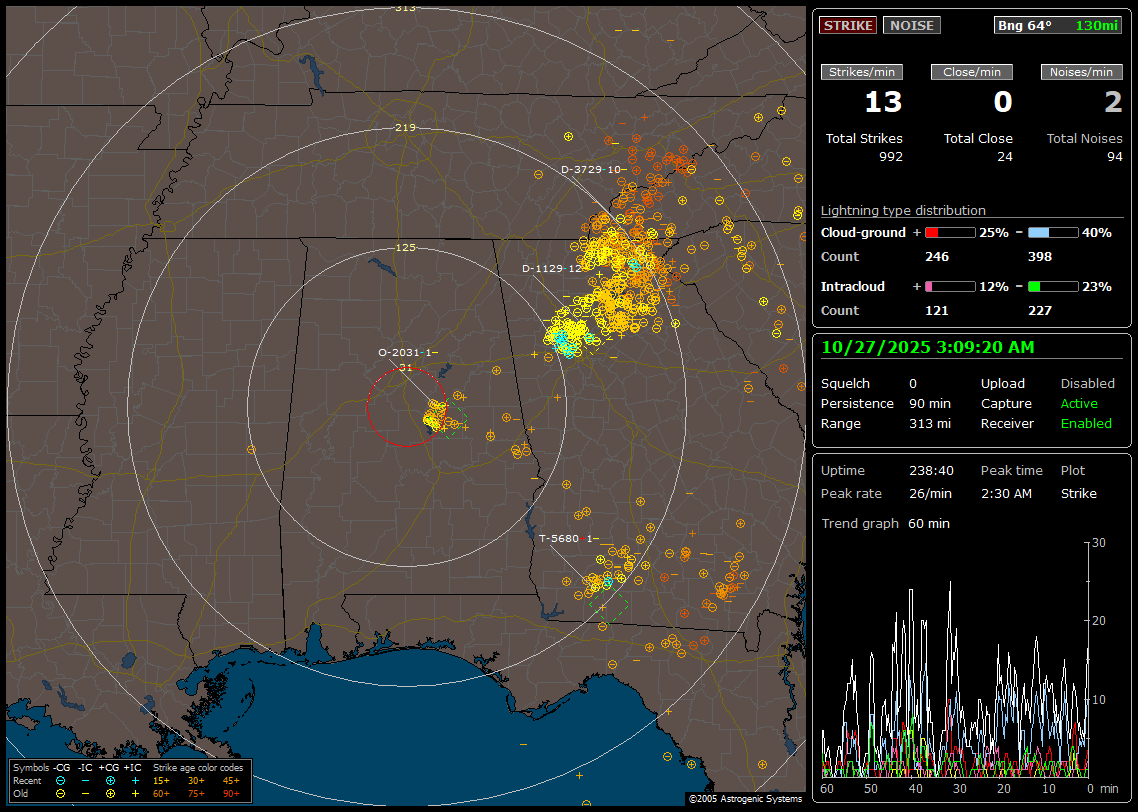Toggle the STRIKE indicator

coord(847,25)
